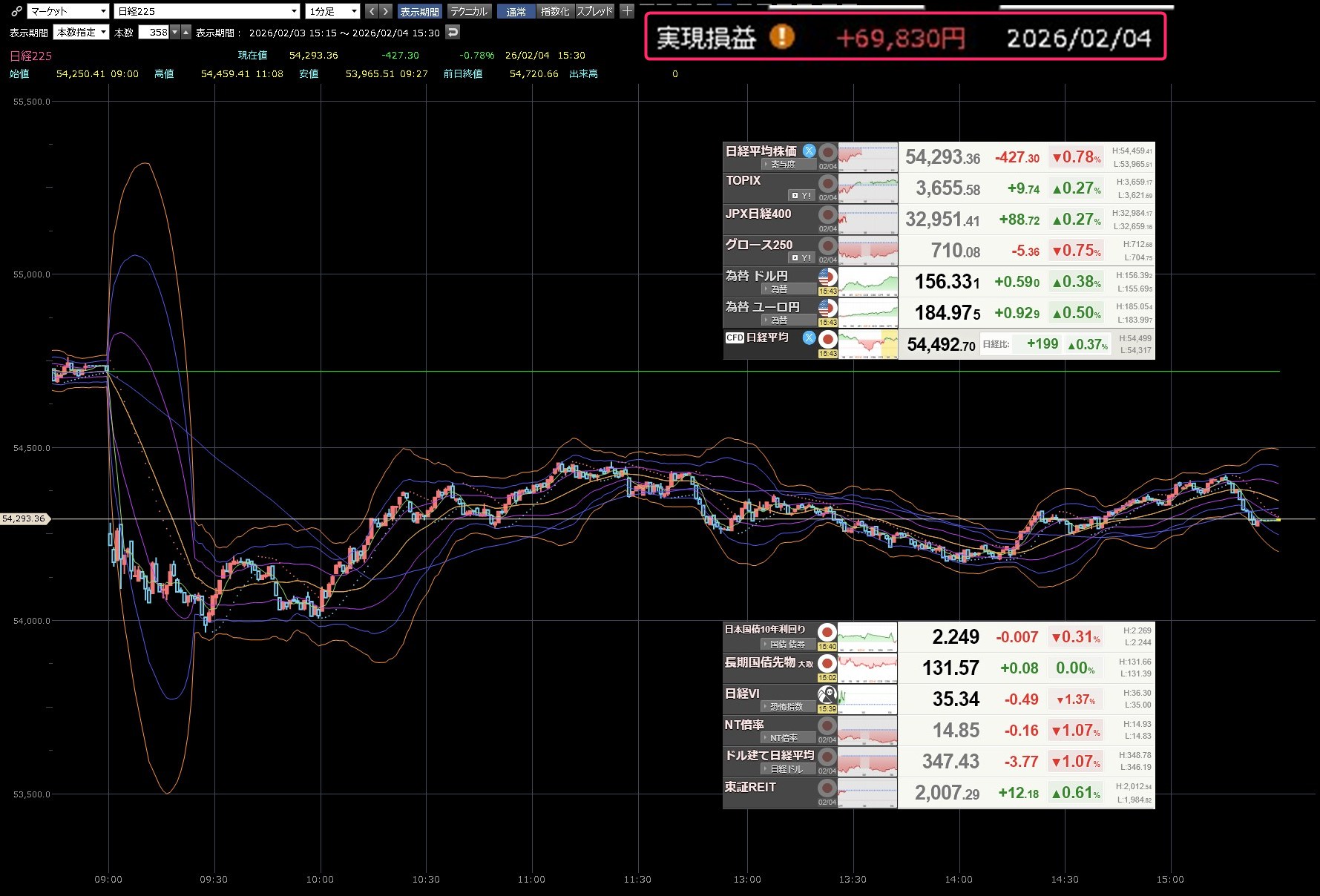Click the previous period left arrow button
The width and height of the screenshot is (1320, 896).
coord(372,11)
